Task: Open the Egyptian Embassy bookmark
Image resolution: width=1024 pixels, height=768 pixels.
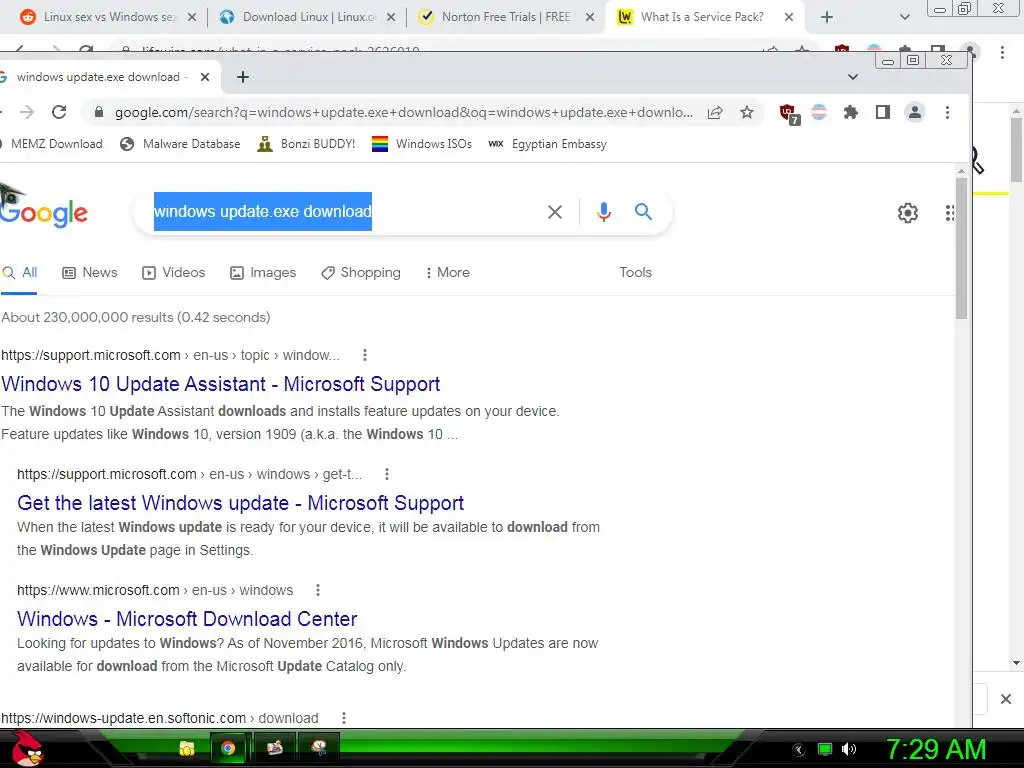Action: (548, 144)
